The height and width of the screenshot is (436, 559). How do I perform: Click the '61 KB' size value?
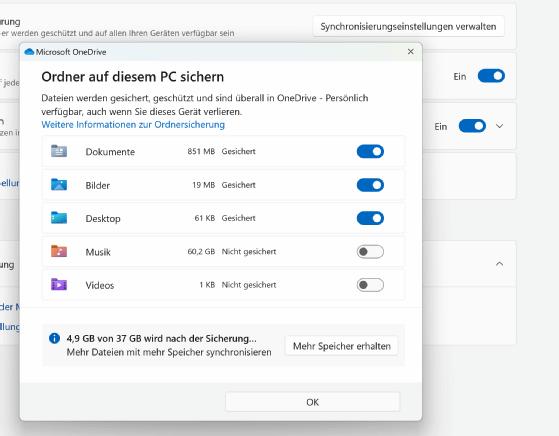[x=205, y=218]
